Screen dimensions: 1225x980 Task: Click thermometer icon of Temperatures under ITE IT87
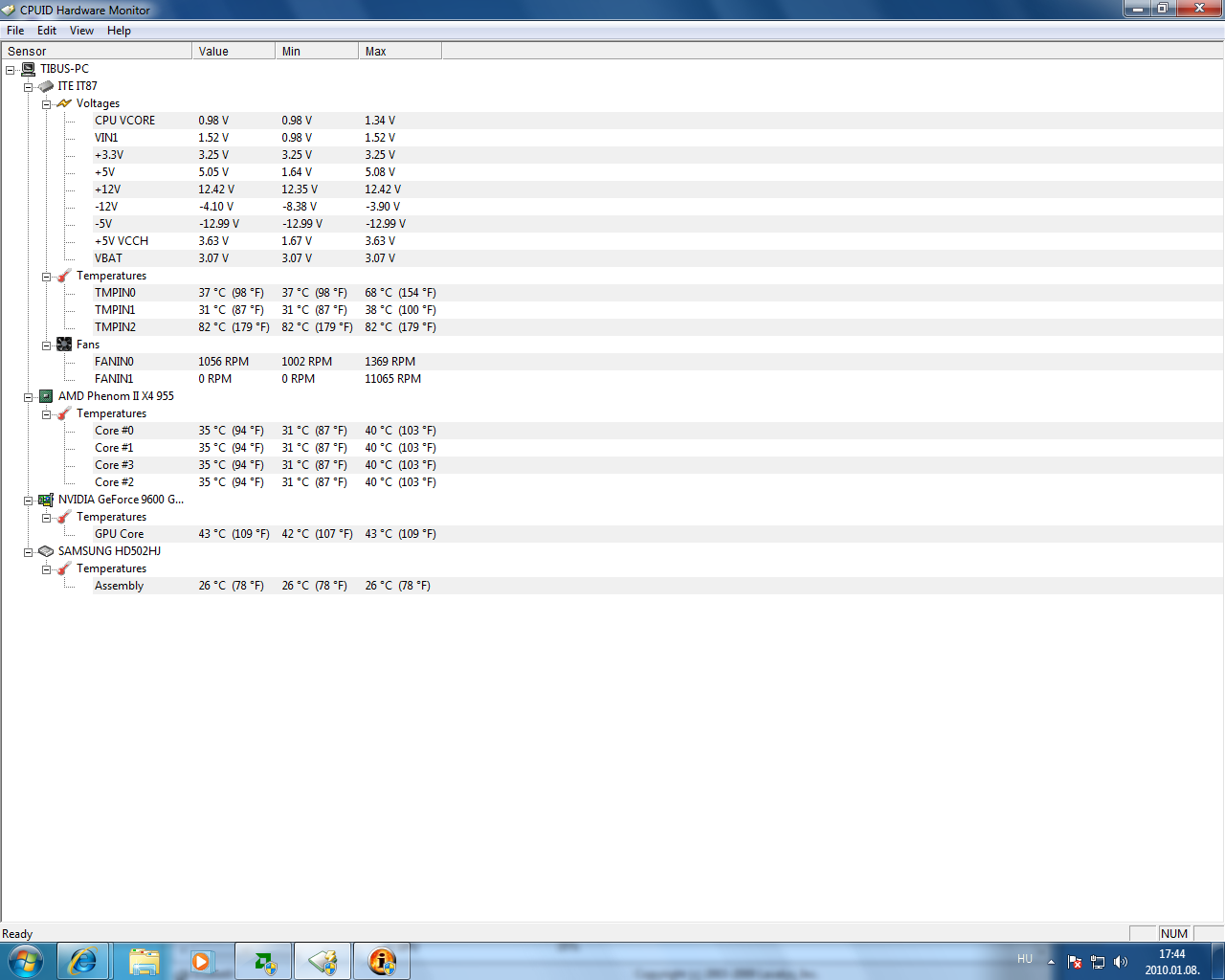[64, 276]
